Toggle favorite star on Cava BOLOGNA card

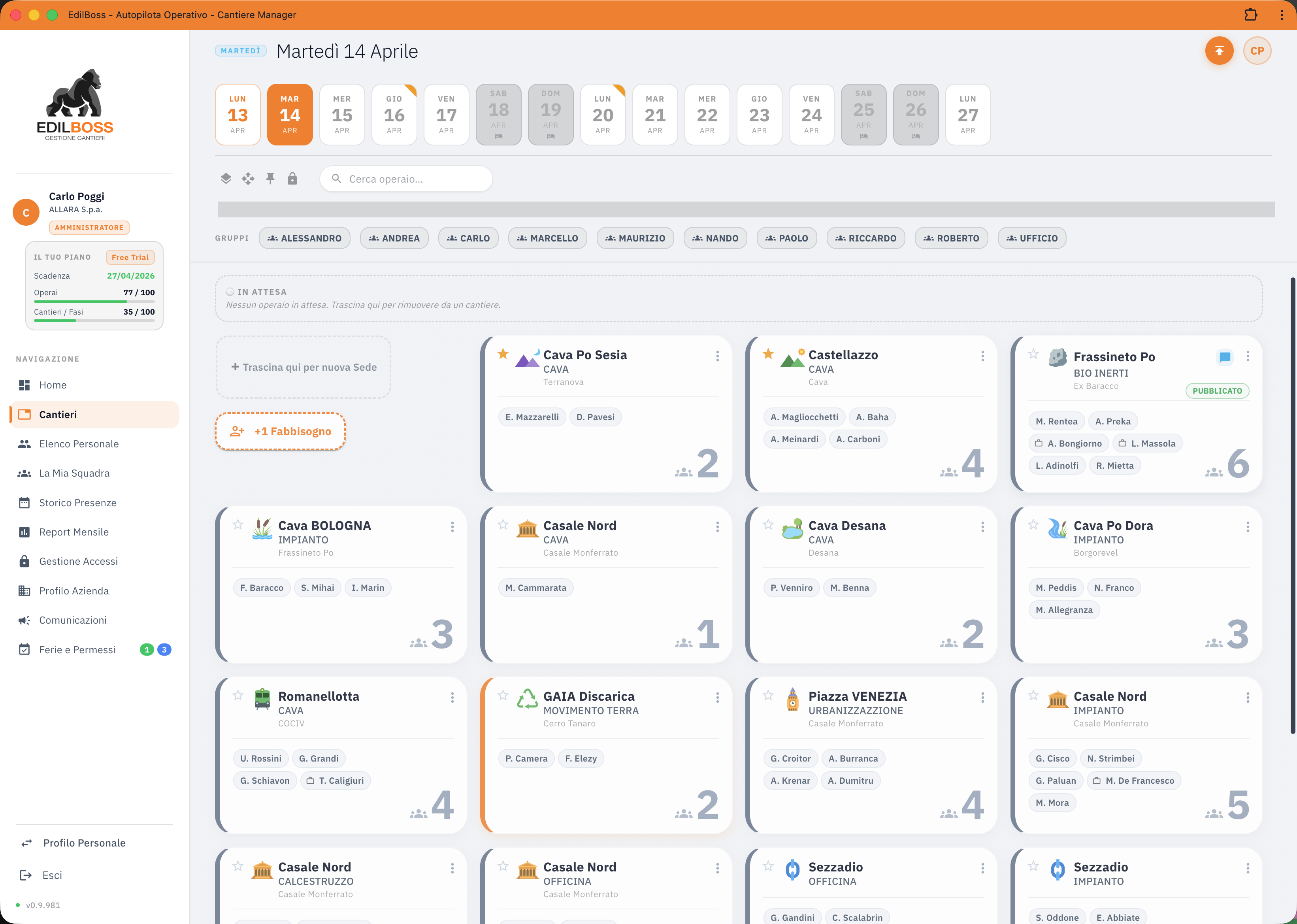point(238,524)
